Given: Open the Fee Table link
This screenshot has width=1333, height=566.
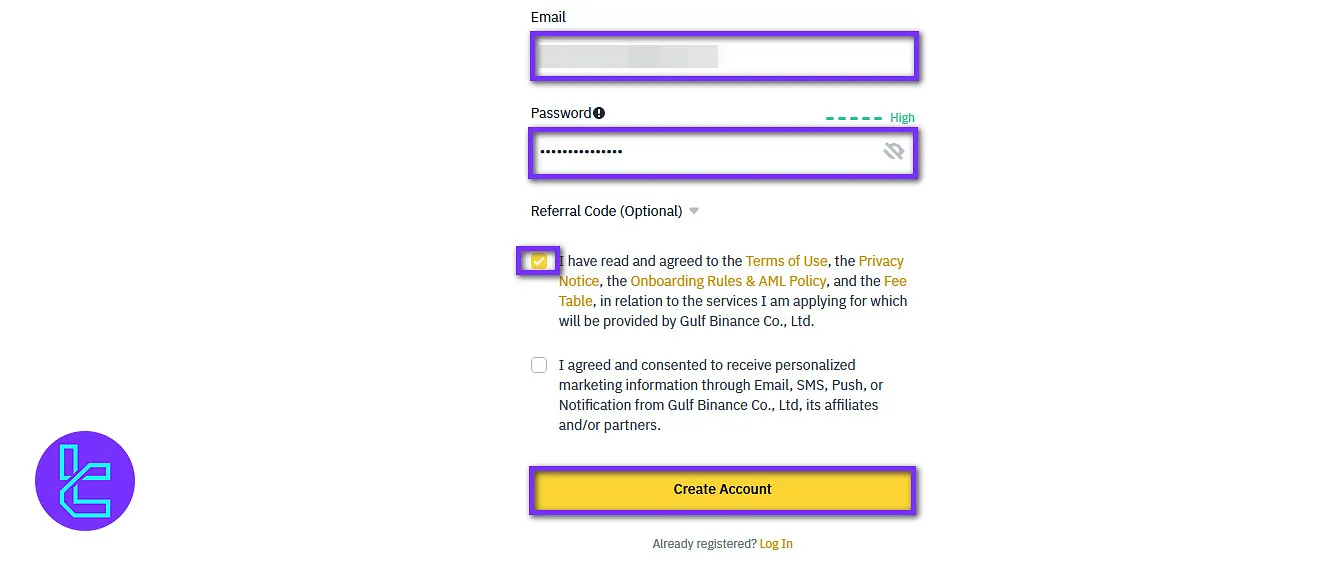Looking at the screenshot, I should (x=894, y=281).
